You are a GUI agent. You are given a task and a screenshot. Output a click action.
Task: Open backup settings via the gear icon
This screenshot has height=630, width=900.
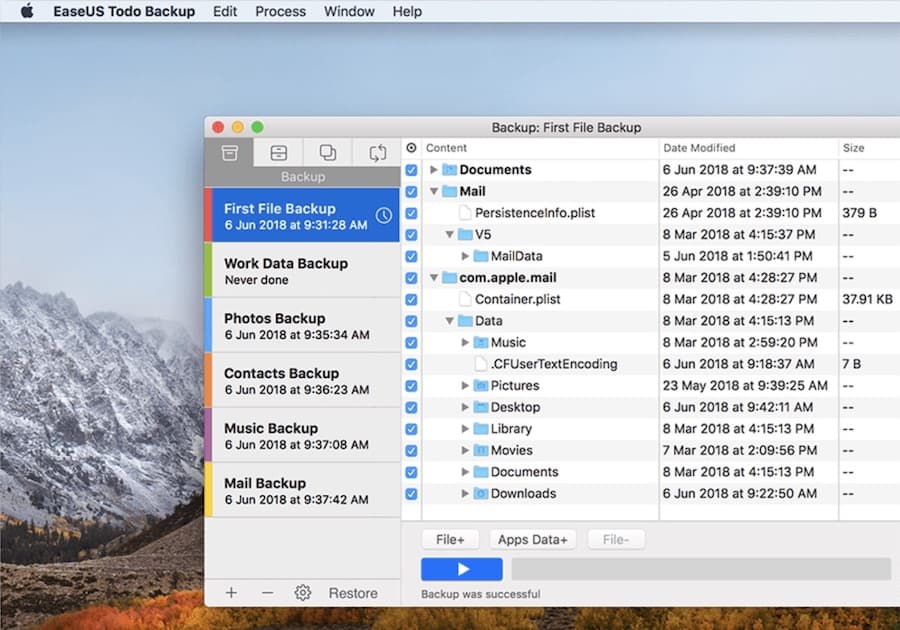[x=302, y=592]
